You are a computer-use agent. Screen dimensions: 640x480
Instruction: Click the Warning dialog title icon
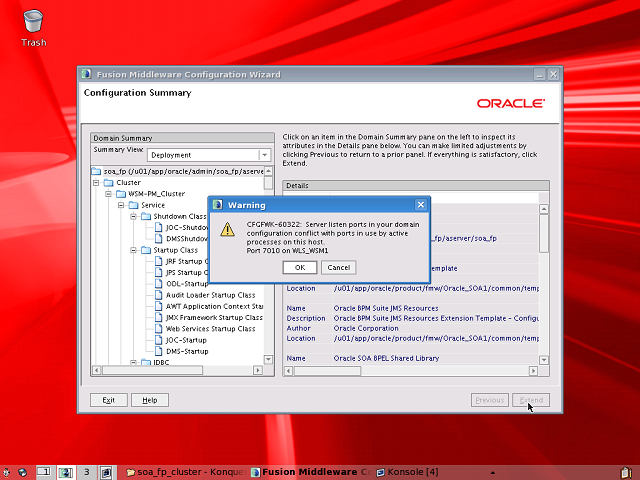coord(218,204)
